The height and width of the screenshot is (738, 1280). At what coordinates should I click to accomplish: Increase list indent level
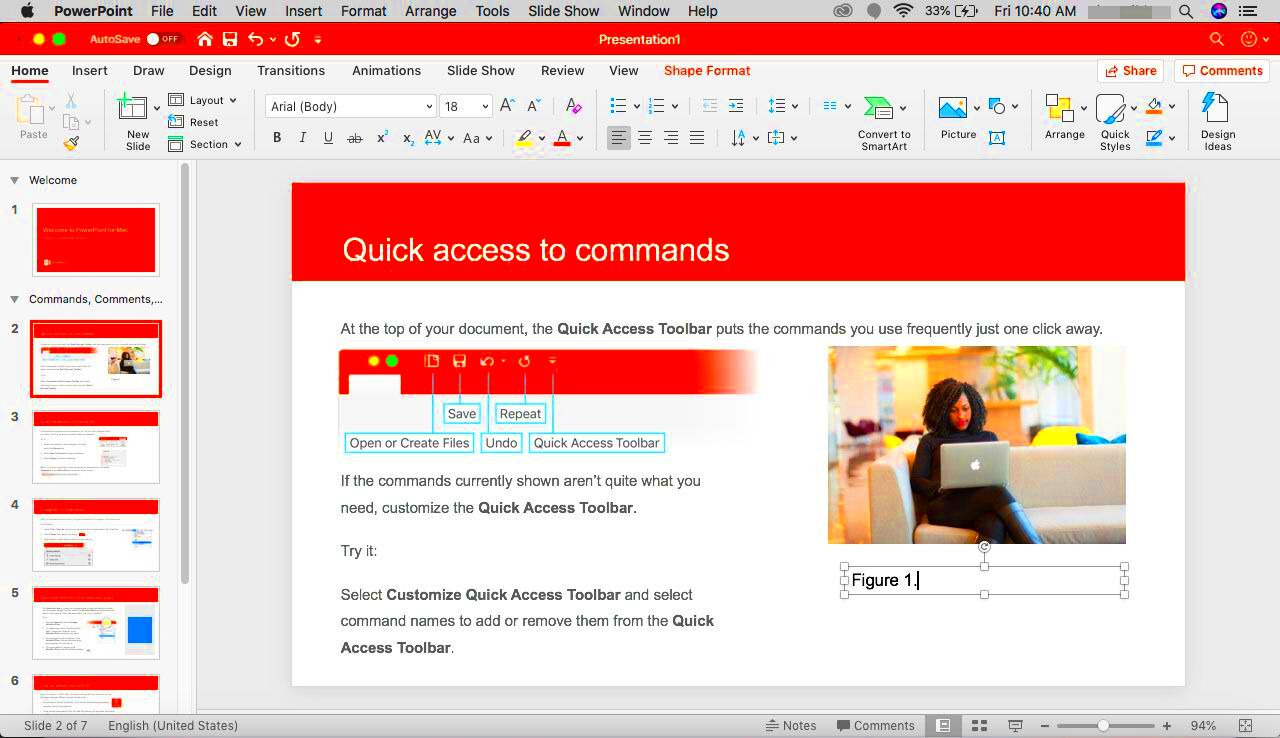tap(736, 106)
